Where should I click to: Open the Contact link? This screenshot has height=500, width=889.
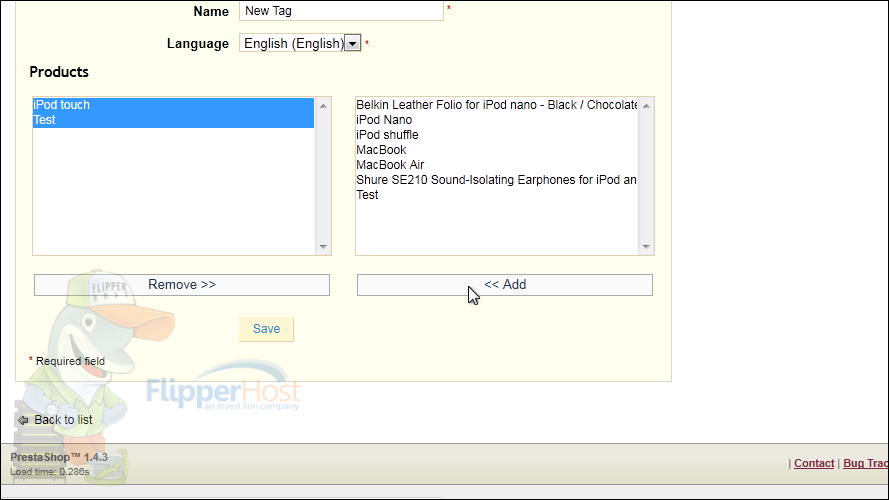pos(814,463)
